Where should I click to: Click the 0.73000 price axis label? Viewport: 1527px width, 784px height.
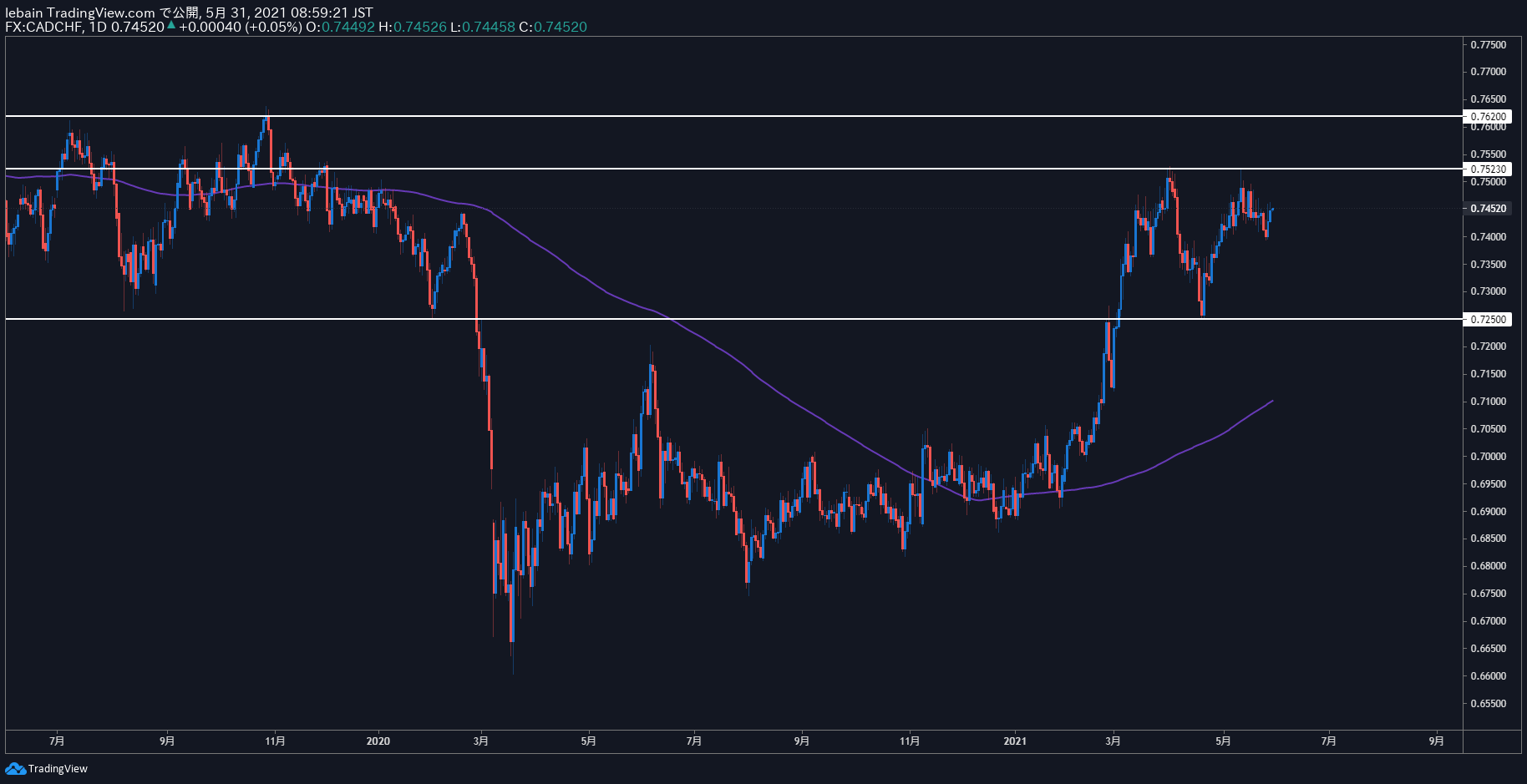click(x=1488, y=291)
